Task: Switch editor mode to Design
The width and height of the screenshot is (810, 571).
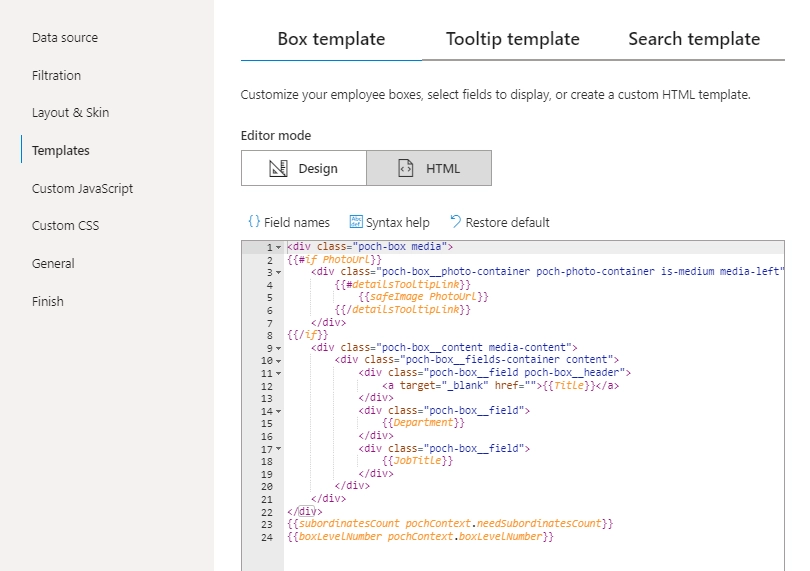Action: click(304, 168)
